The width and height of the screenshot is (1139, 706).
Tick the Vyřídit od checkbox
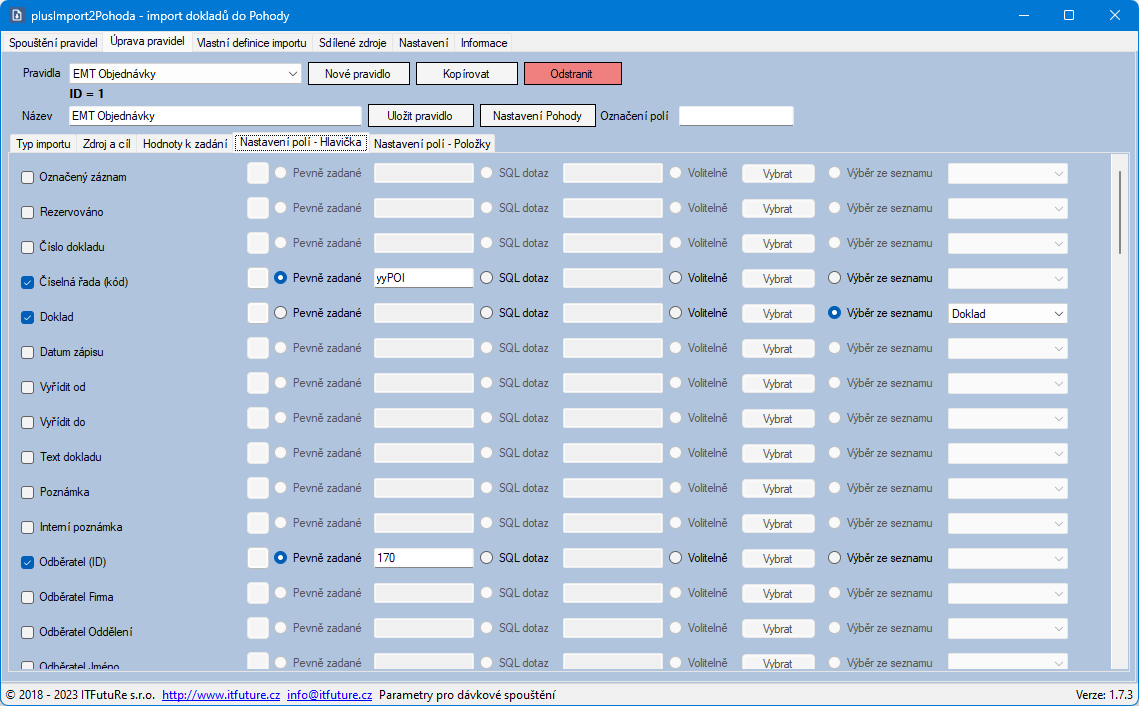click(x=28, y=387)
